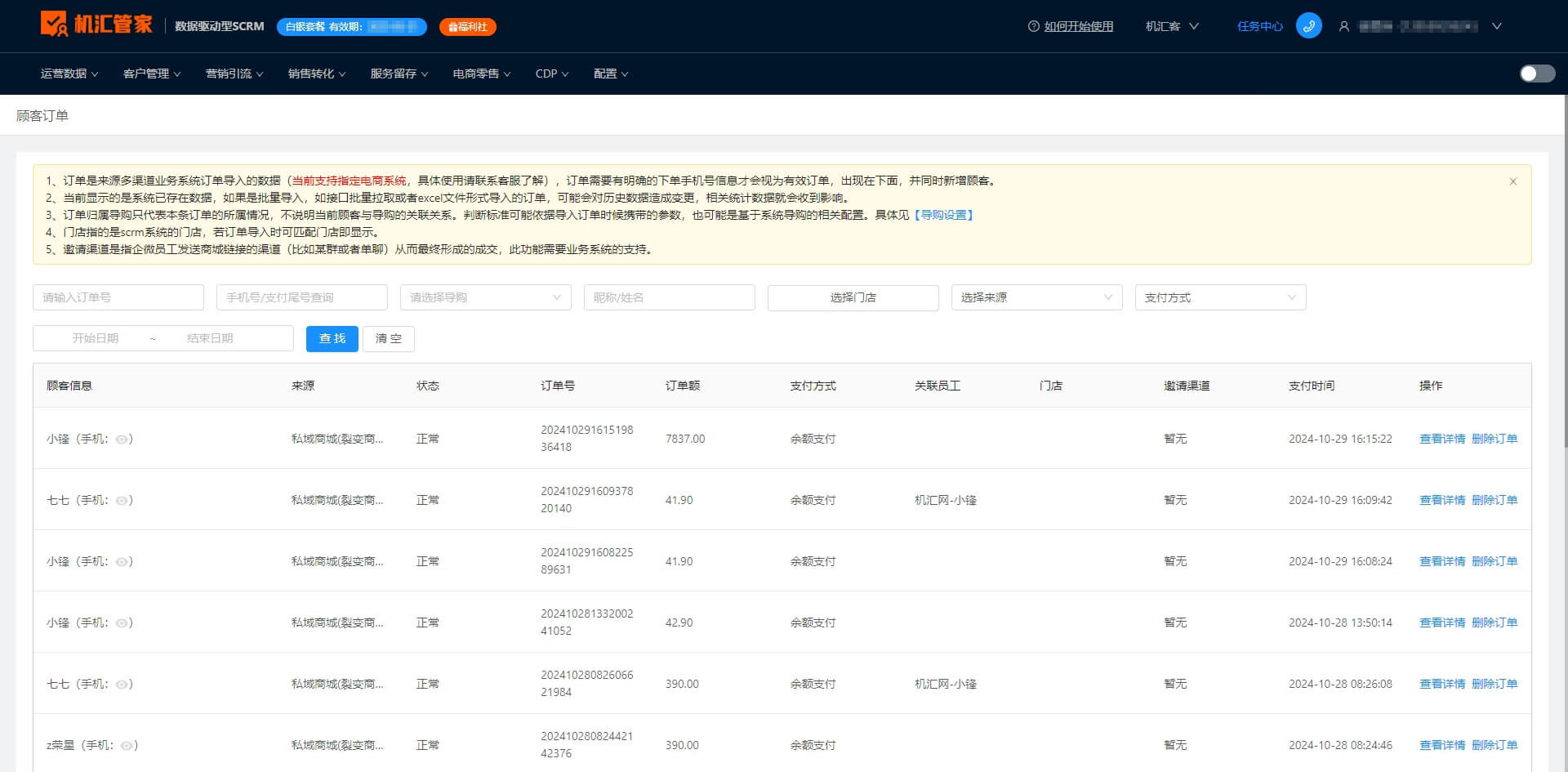Open the 选择来源 dropdown
1568x772 pixels.
pos(1037,297)
